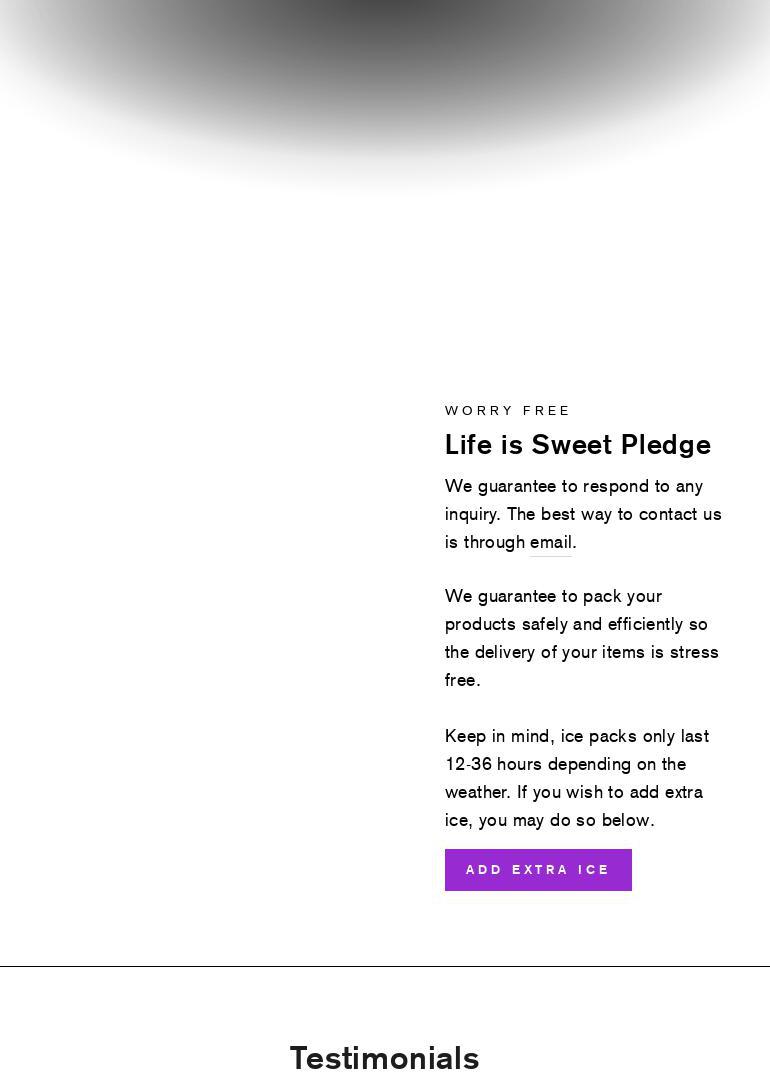Click the Testimonials section heading
Screen dimensions: 770x1092
click(384, 1058)
